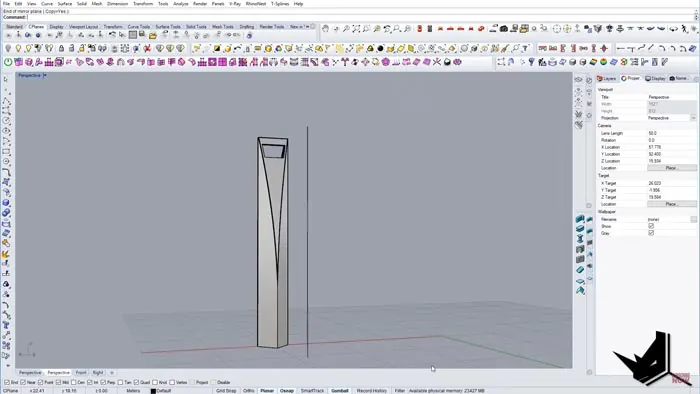Toggle SmartTrack in status bar

[x=312, y=391]
